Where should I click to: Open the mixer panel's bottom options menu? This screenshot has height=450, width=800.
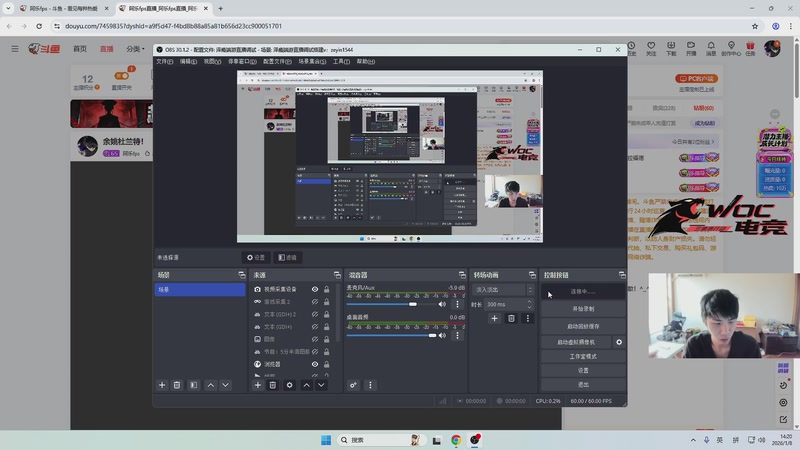[370, 385]
